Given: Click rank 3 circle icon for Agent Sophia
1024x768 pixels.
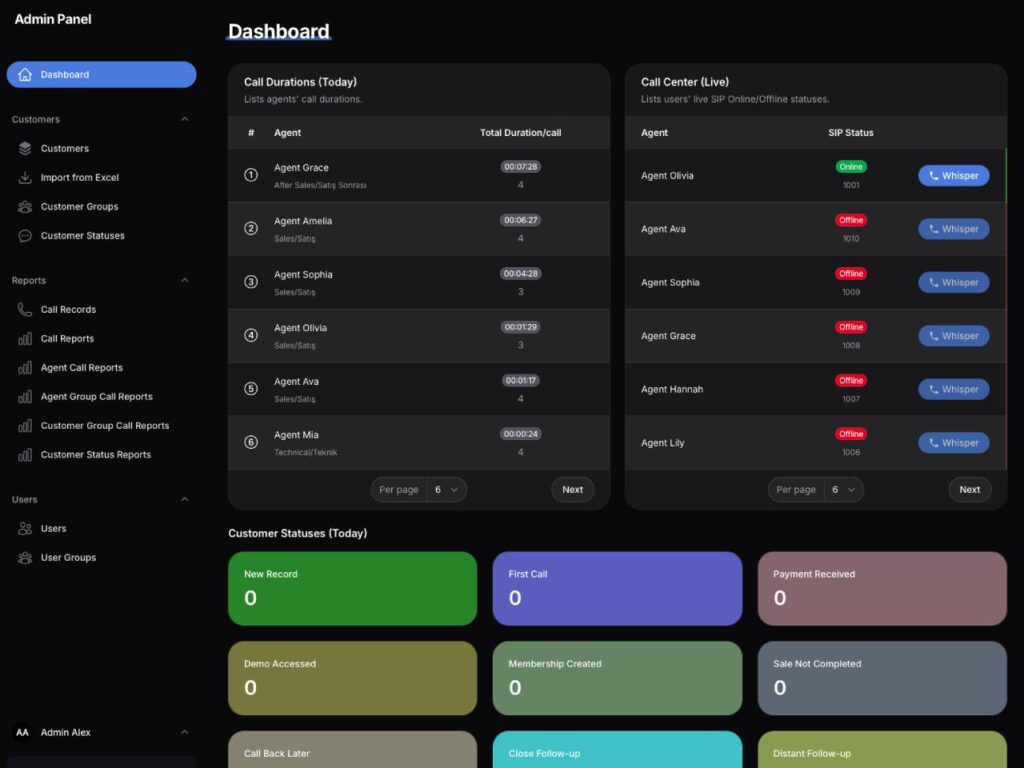Looking at the screenshot, I should (x=251, y=282).
